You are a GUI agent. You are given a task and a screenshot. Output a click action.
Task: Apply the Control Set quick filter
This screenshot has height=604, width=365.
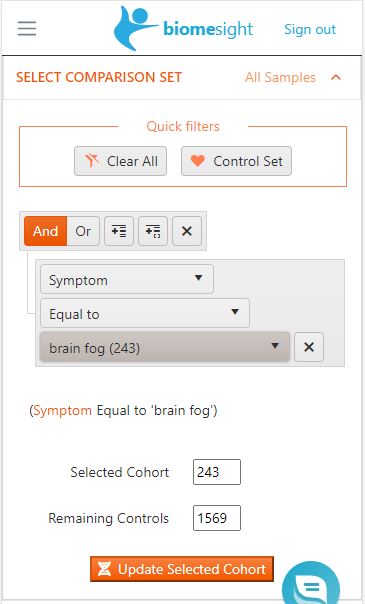(x=236, y=161)
